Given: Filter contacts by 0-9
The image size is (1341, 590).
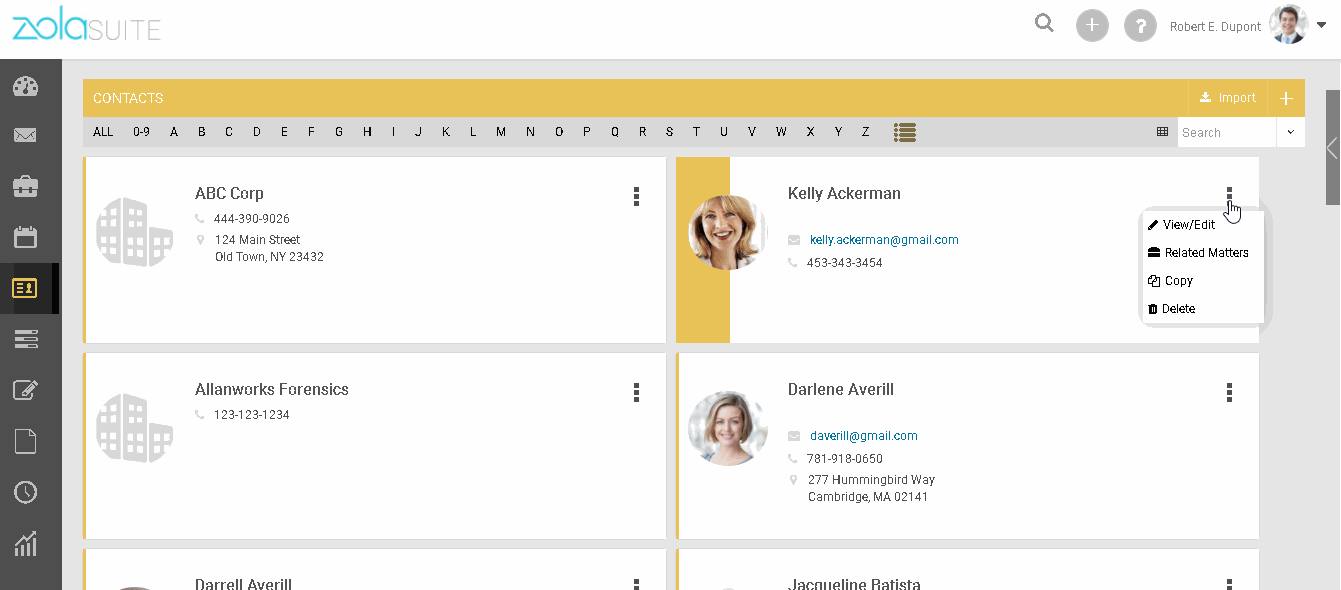Looking at the screenshot, I should click(x=141, y=132).
